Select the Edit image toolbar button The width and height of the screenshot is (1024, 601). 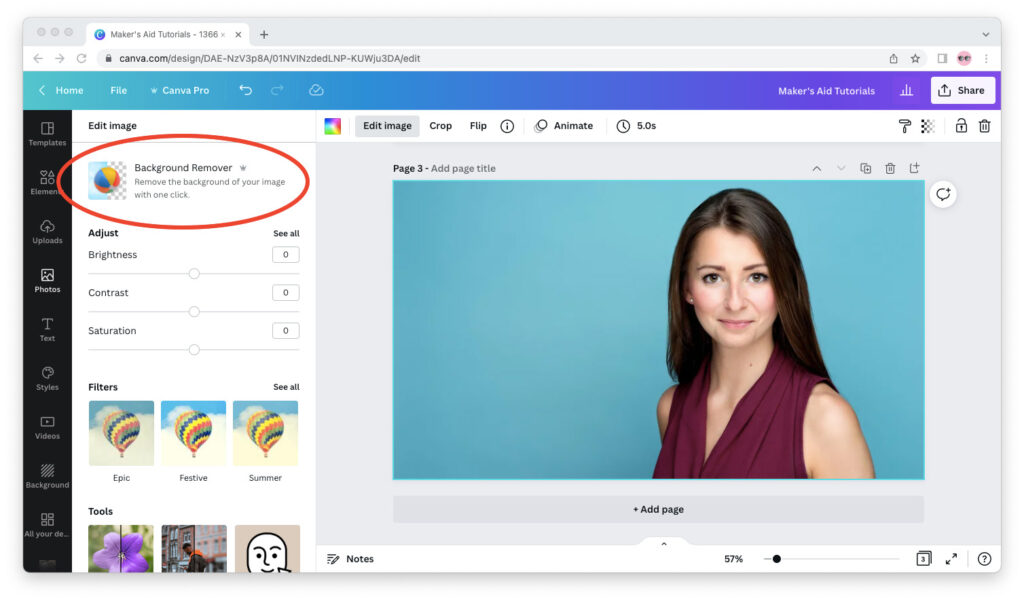(387, 126)
